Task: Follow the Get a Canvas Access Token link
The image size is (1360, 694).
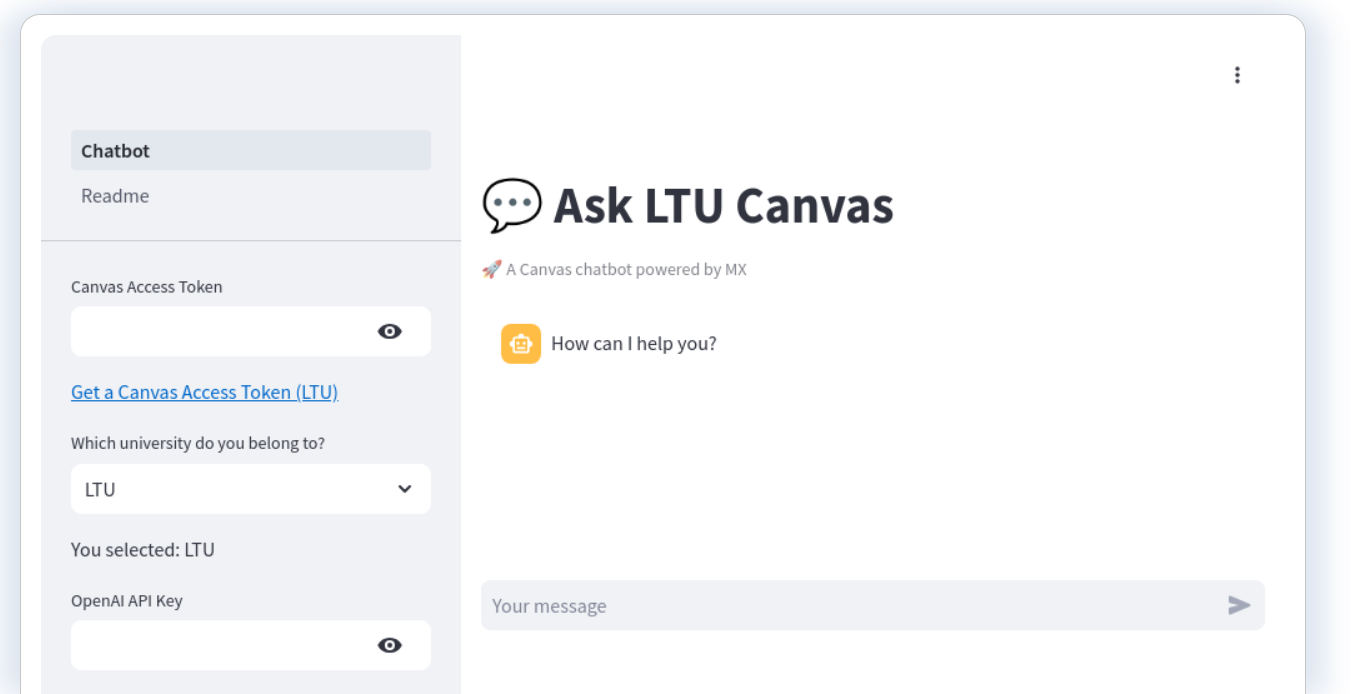Action: coord(205,392)
